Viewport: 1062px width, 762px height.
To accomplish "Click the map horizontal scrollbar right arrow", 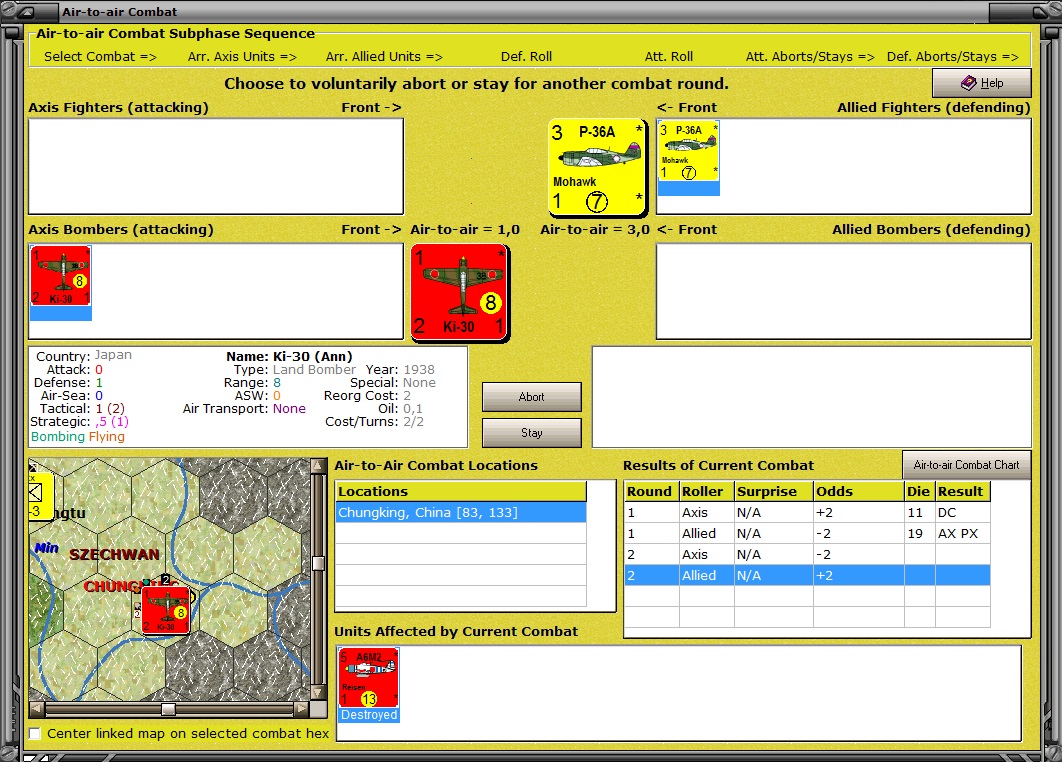I will pos(301,709).
